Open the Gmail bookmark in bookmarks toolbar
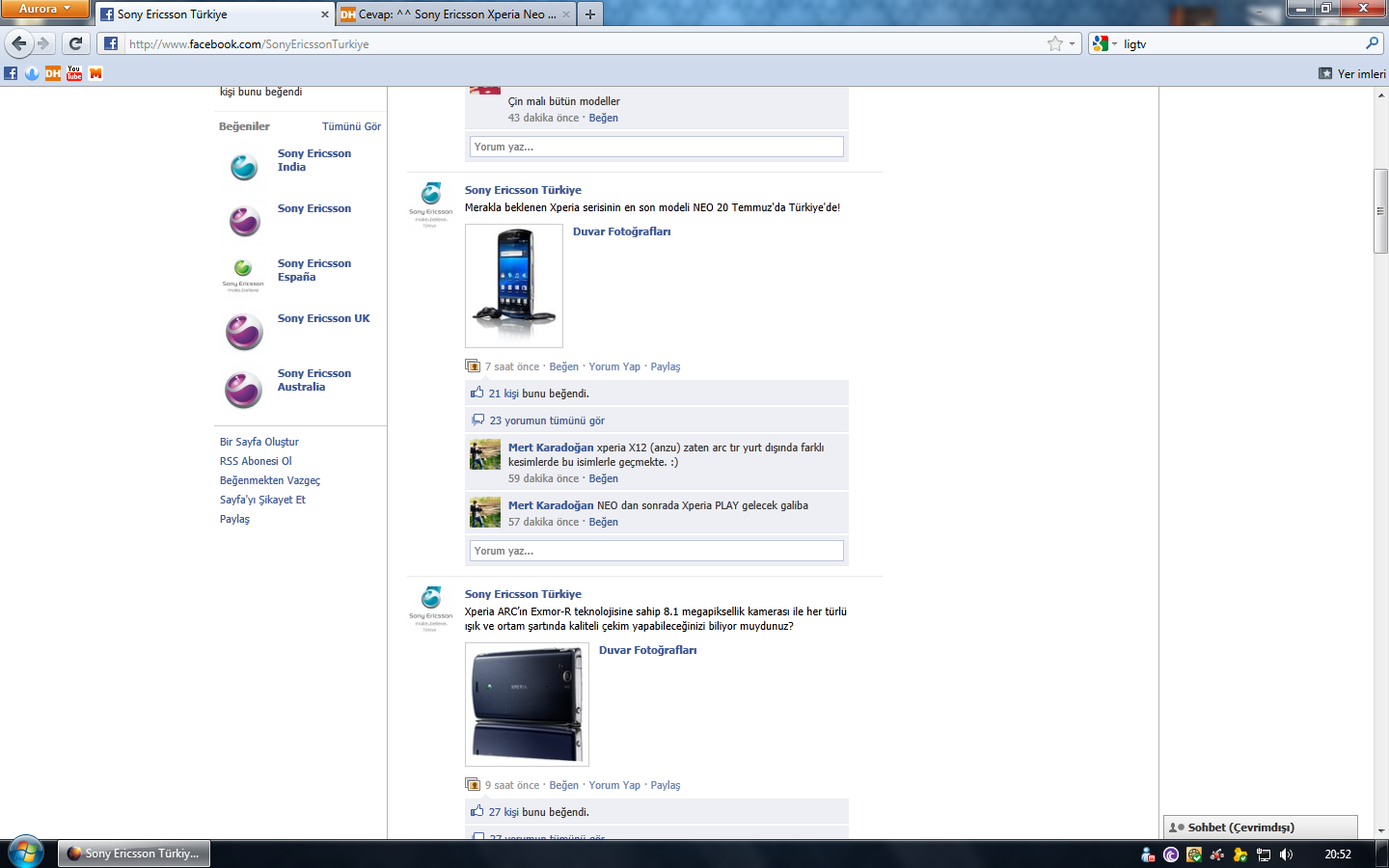Viewport: 1389px width, 868px height. pyautogui.click(x=95, y=73)
